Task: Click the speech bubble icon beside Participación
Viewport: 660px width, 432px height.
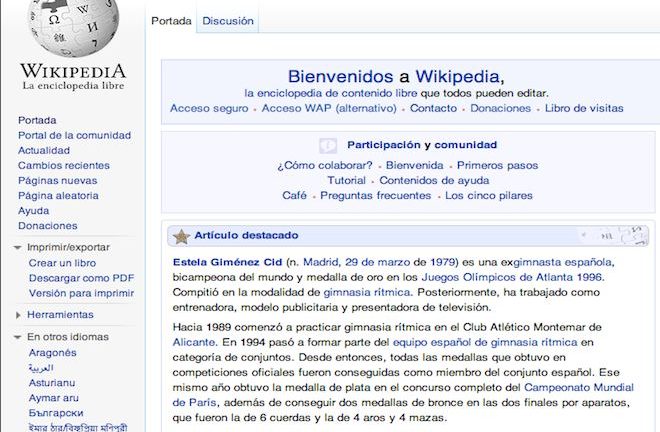Action: (328, 146)
